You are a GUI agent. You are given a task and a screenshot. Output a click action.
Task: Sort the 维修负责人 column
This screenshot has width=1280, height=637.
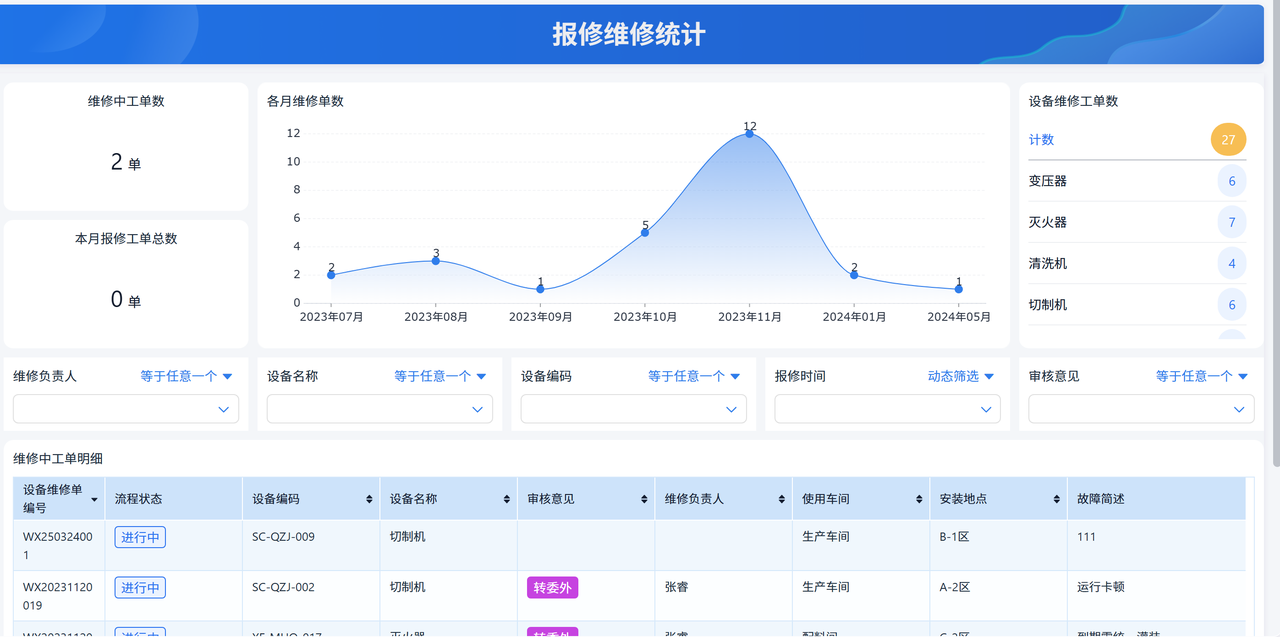pyautogui.click(x=781, y=499)
